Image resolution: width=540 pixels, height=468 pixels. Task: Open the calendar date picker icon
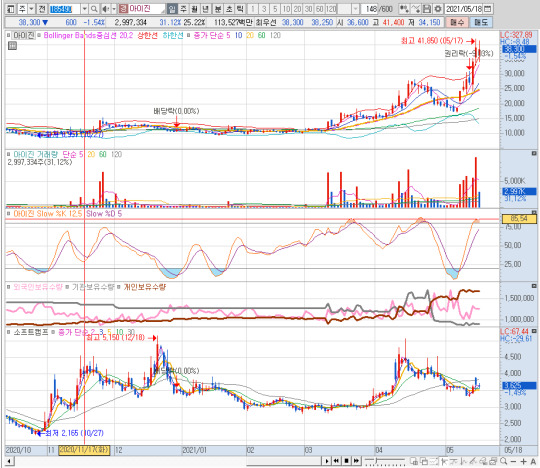click(x=487, y=9)
